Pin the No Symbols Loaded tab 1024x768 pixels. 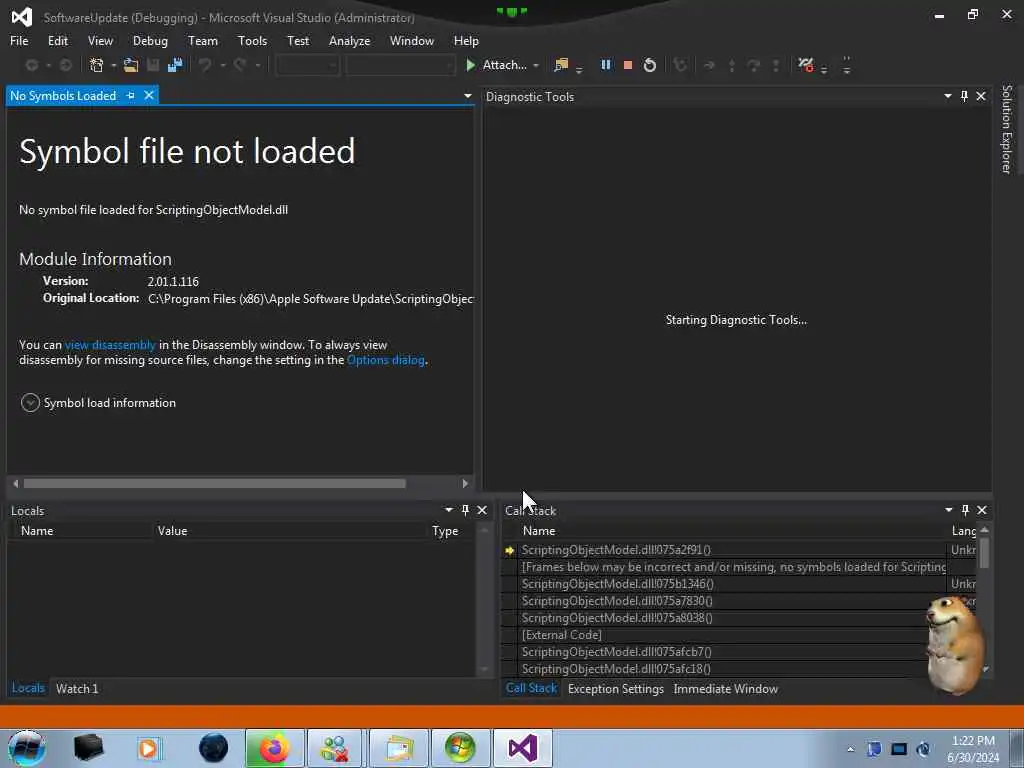point(131,96)
